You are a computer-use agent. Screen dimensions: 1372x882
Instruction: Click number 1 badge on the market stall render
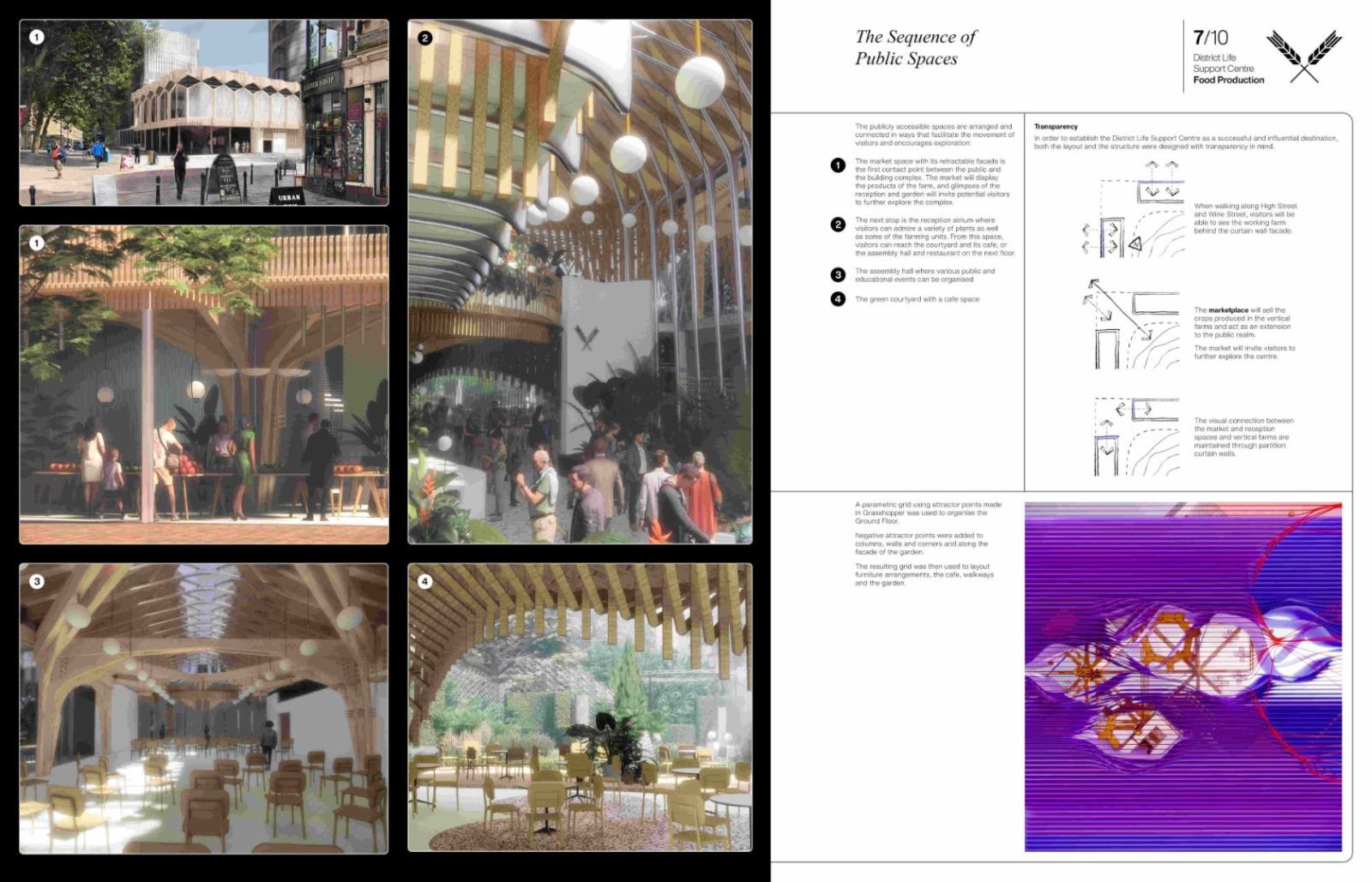36,243
